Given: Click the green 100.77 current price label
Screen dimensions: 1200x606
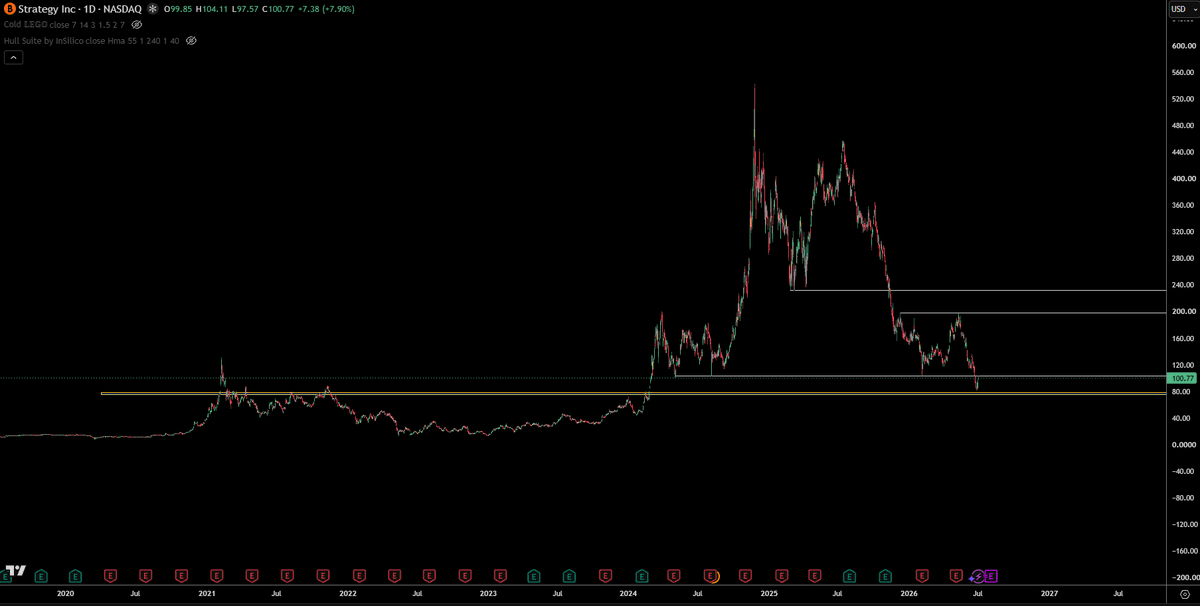Looking at the screenshot, I should (1181, 378).
